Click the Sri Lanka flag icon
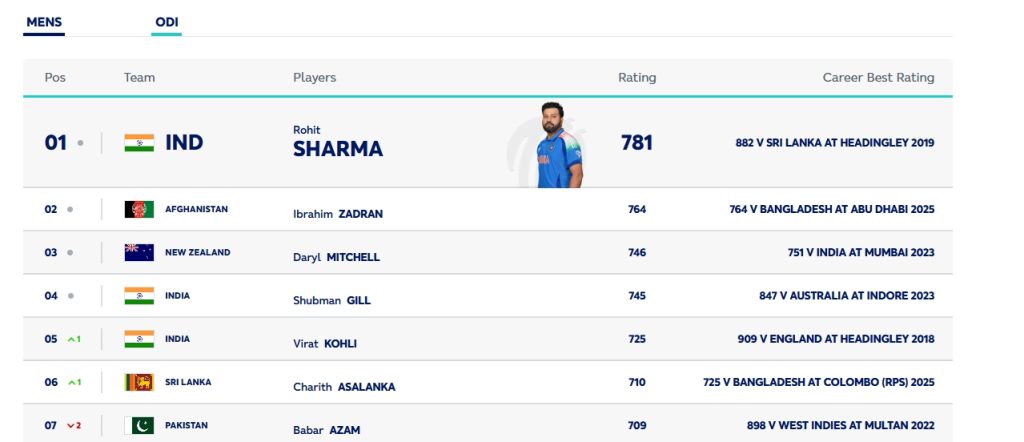Screen dimensions: 1024x442 [139, 382]
